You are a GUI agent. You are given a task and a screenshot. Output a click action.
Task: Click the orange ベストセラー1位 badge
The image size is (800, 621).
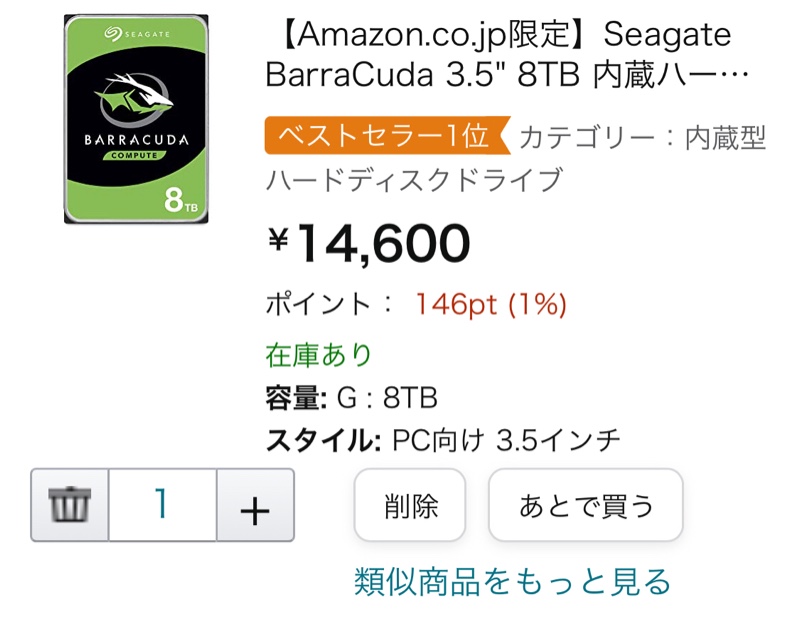387,135
